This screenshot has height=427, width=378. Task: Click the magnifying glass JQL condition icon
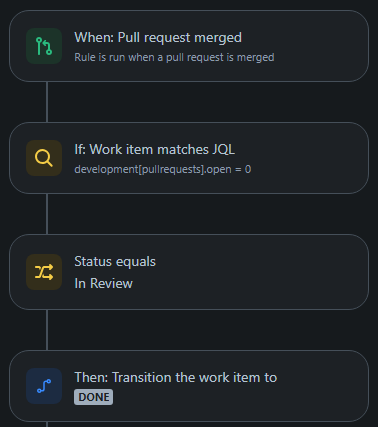click(x=44, y=158)
